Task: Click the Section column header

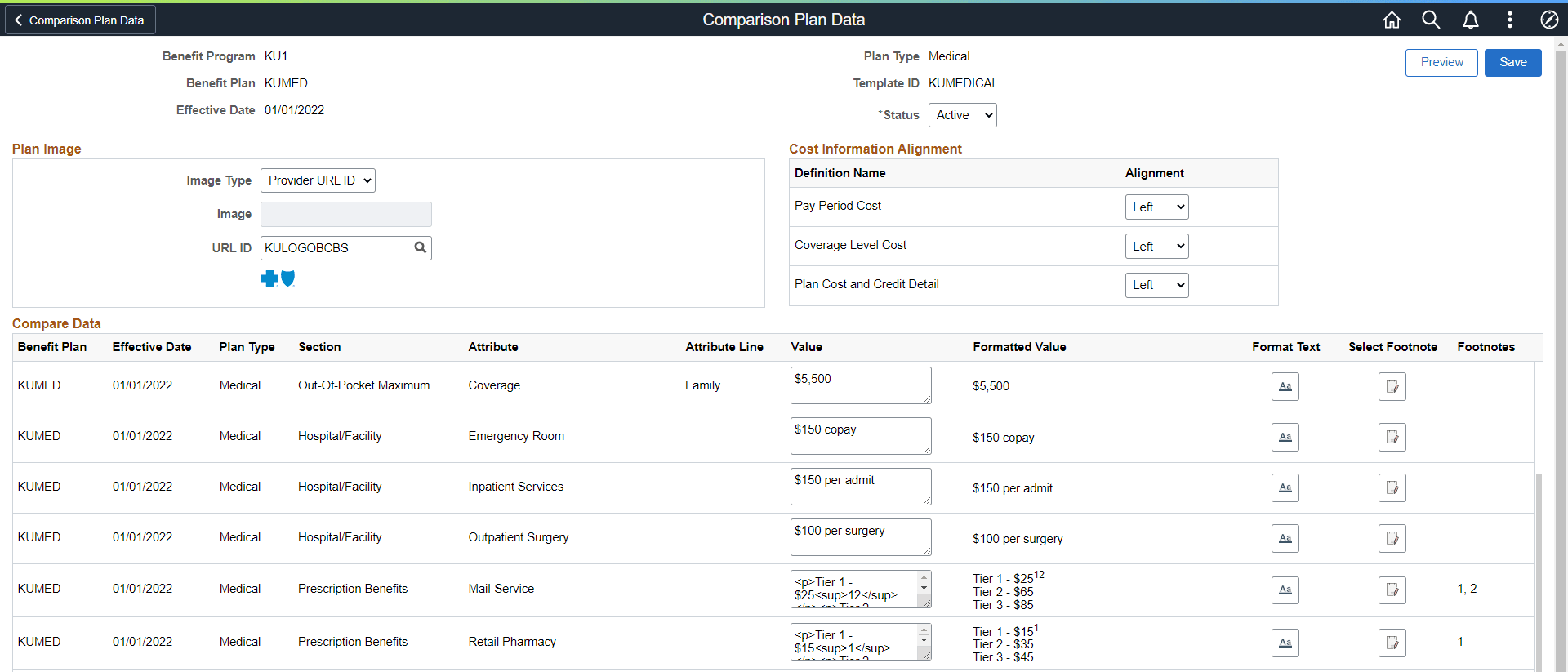Action: [319, 347]
